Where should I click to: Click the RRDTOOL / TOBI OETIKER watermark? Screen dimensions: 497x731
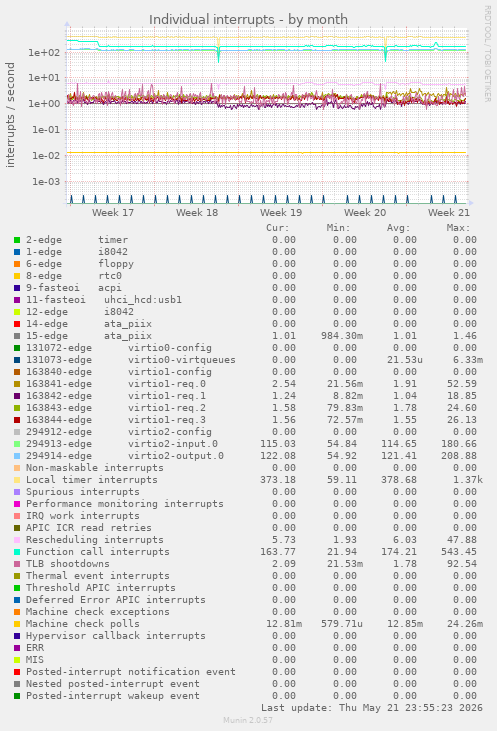point(487,54)
